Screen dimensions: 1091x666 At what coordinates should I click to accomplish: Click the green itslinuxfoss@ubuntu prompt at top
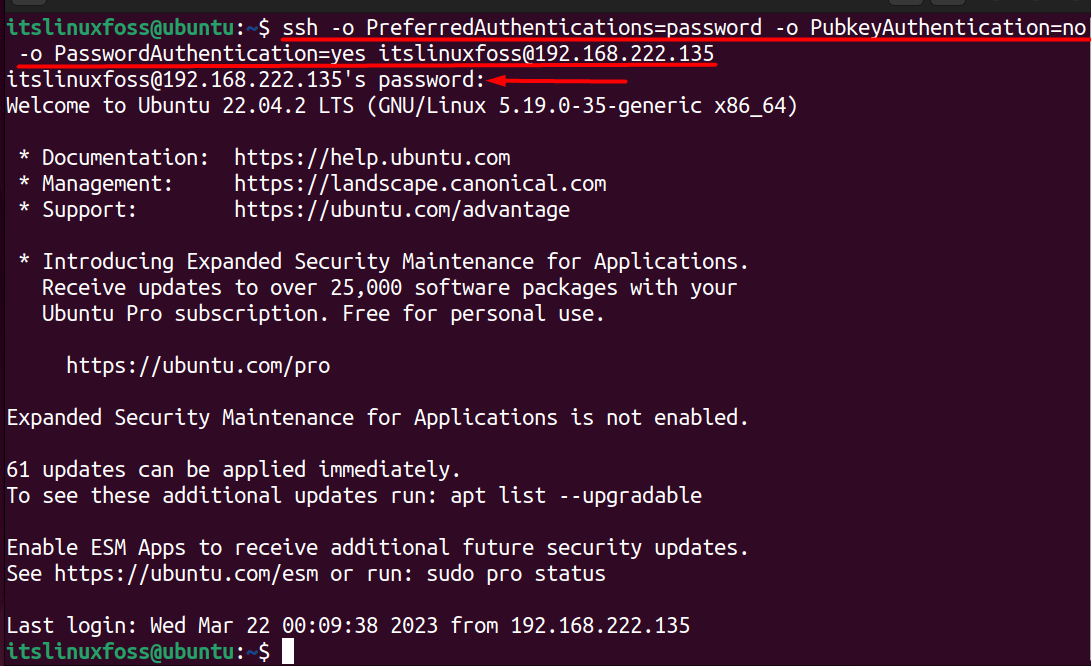point(120,28)
